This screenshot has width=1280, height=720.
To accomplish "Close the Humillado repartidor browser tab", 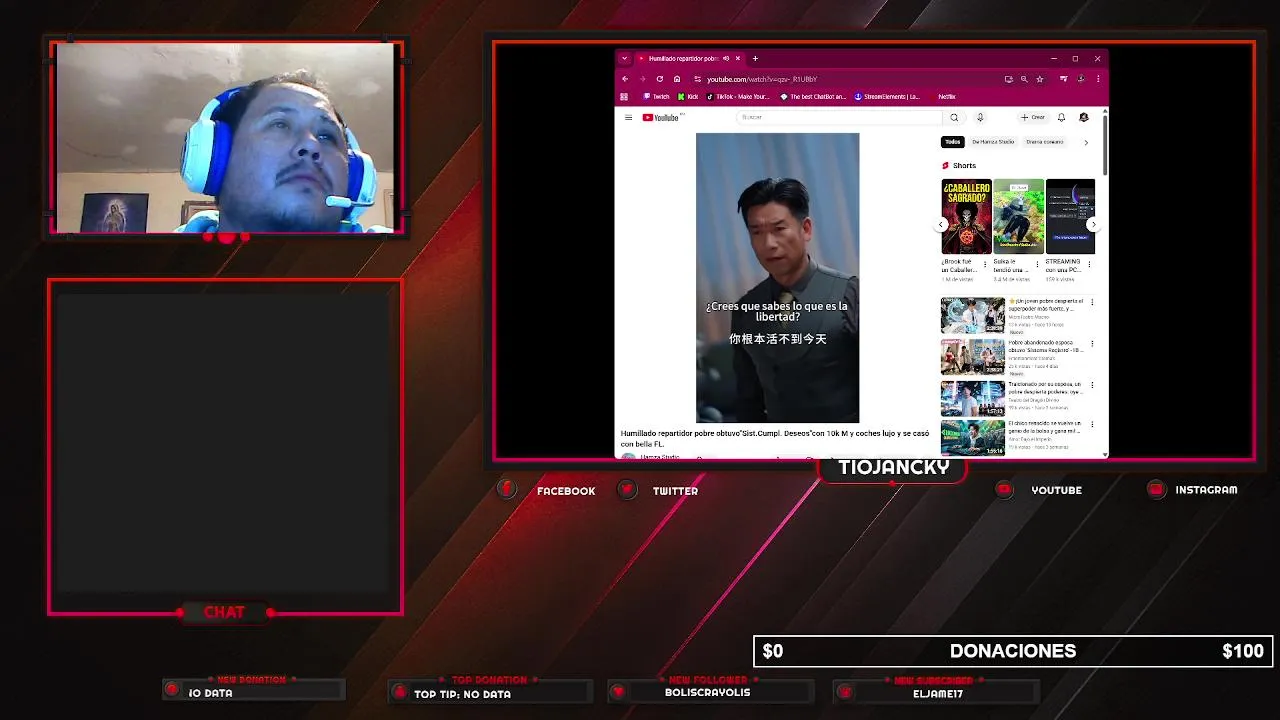I will [738, 58].
